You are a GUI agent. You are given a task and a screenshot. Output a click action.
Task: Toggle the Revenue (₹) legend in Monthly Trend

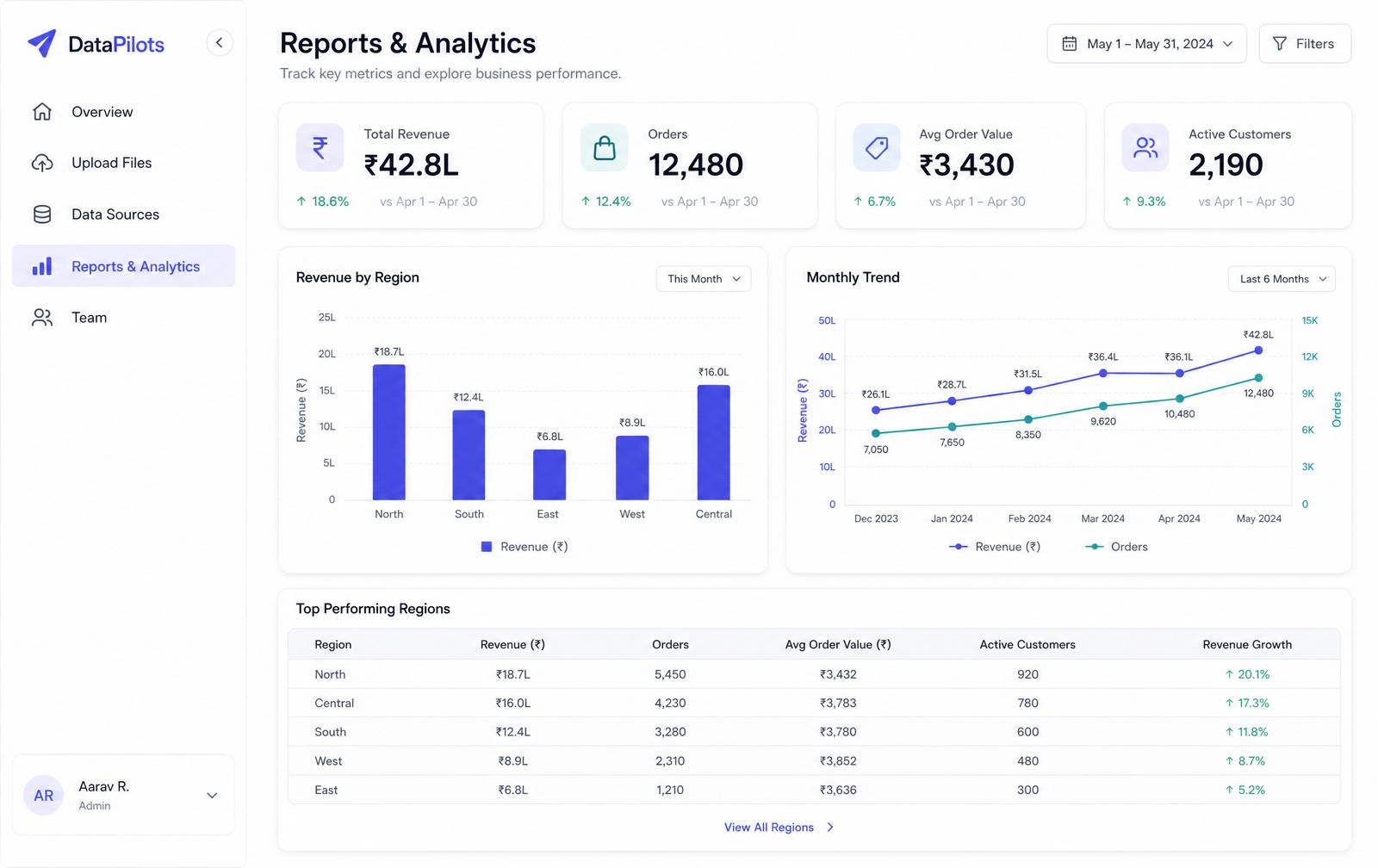[x=995, y=547]
